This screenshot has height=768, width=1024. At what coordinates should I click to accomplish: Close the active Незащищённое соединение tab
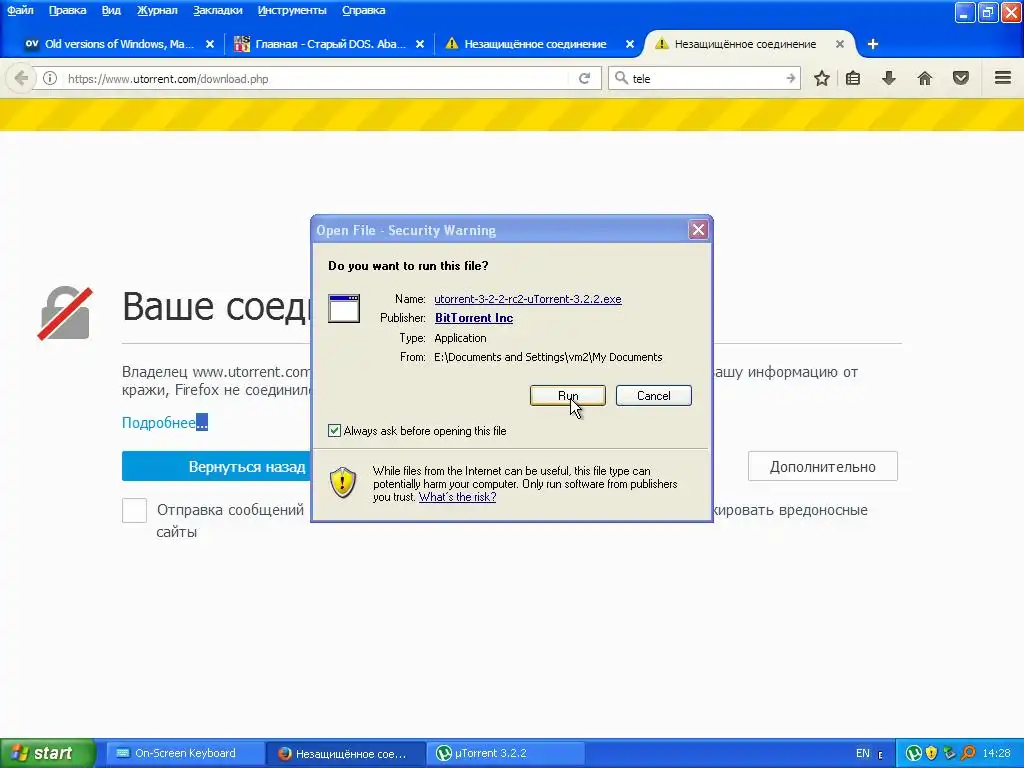click(x=840, y=44)
